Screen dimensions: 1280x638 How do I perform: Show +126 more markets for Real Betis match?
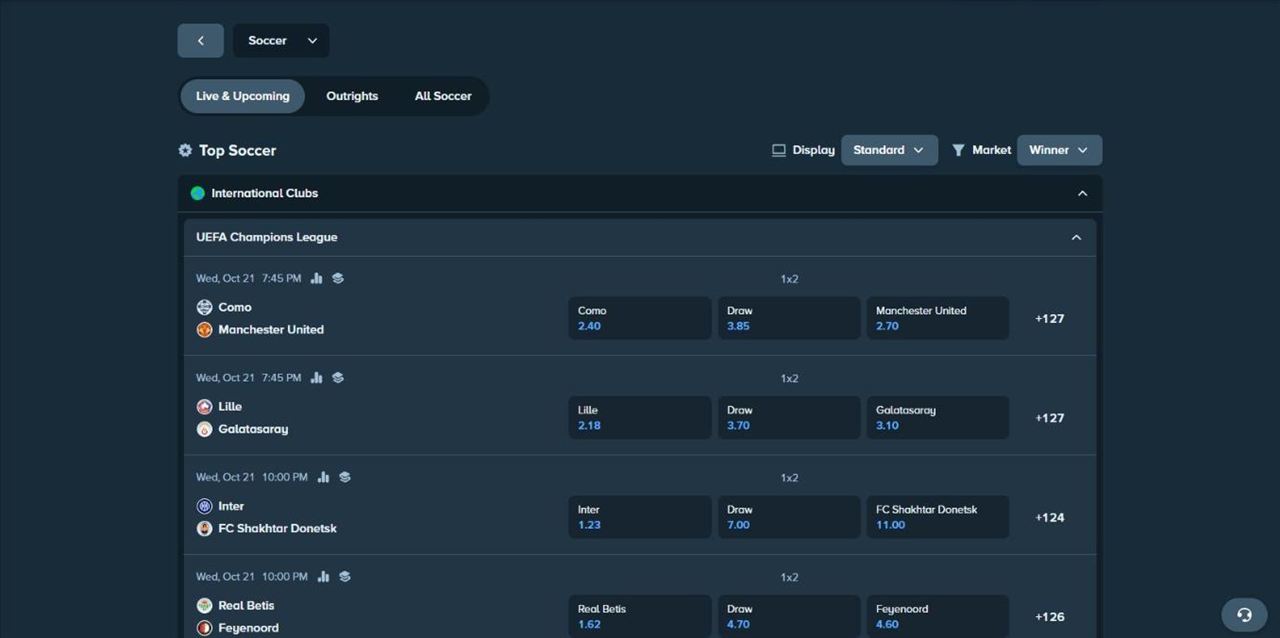pos(1049,616)
